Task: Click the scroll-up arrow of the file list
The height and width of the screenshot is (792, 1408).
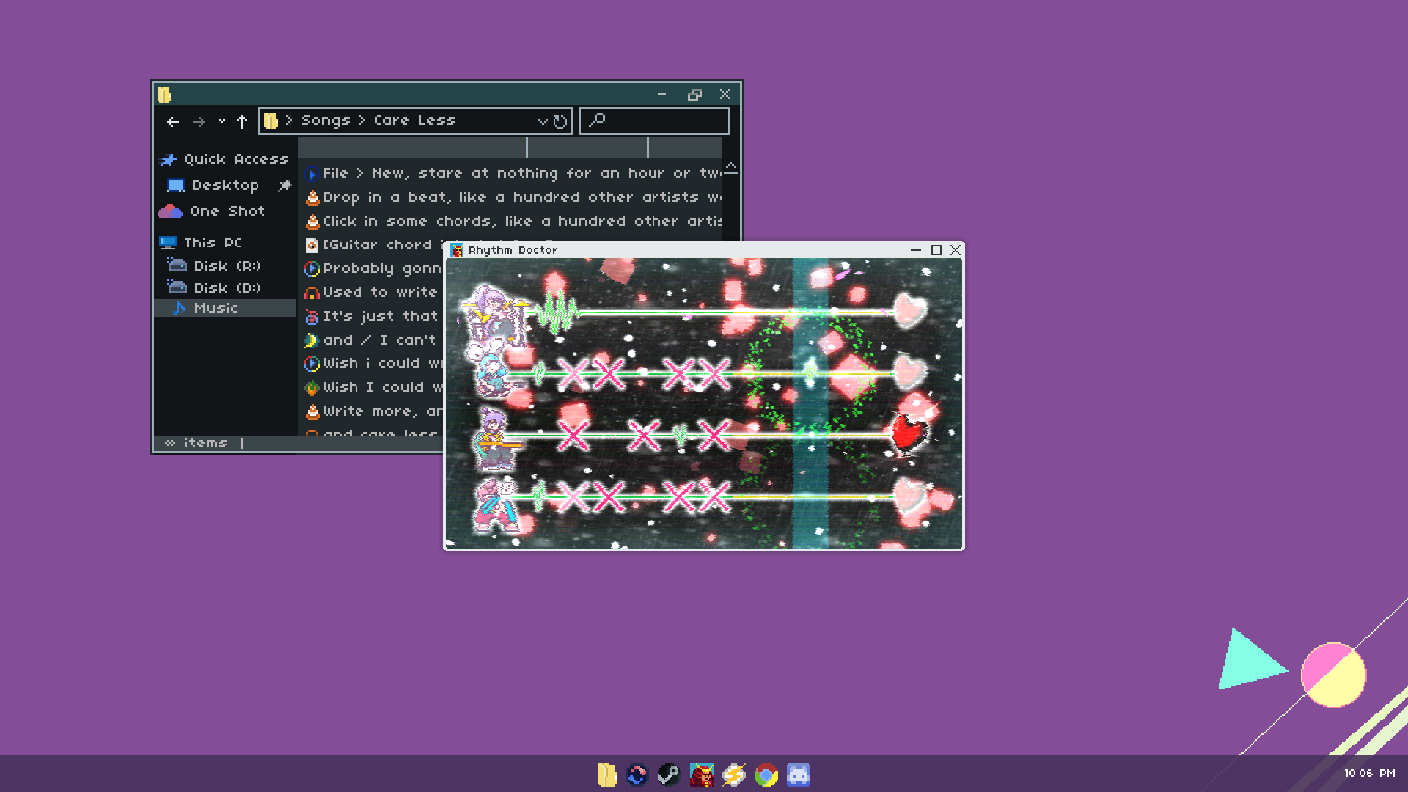Action: coord(731,167)
